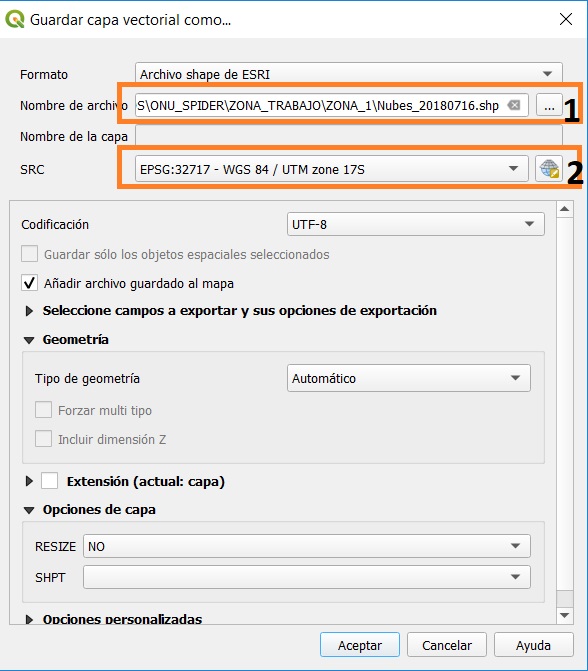Click the QGIS logo in title bar

click(15, 20)
